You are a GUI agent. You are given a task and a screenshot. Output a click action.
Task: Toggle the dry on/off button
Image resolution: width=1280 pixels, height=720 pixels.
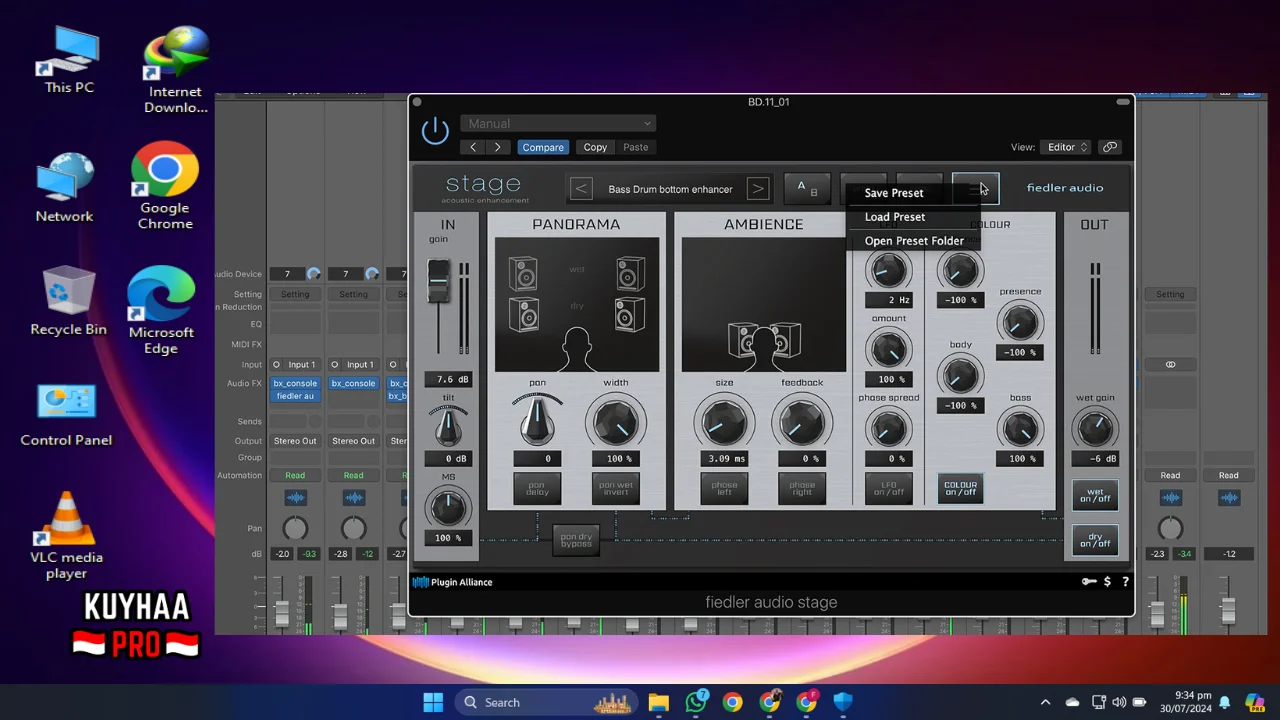[1095, 541]
